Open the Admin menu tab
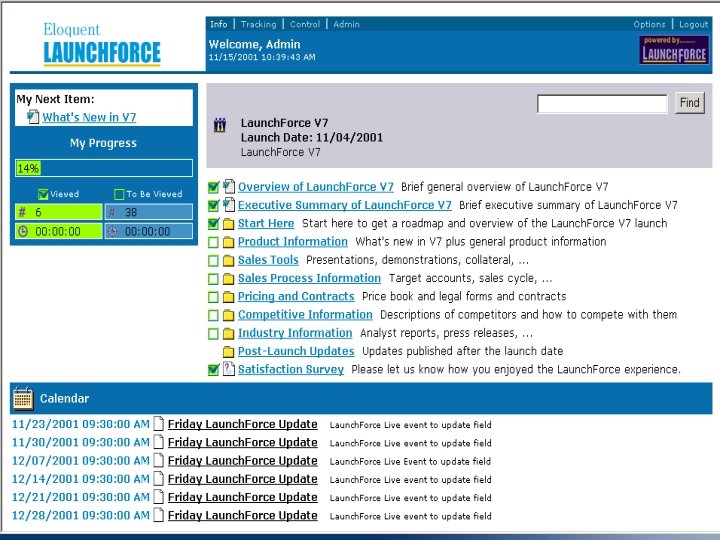Screen dimensions: 720x540 346,24
